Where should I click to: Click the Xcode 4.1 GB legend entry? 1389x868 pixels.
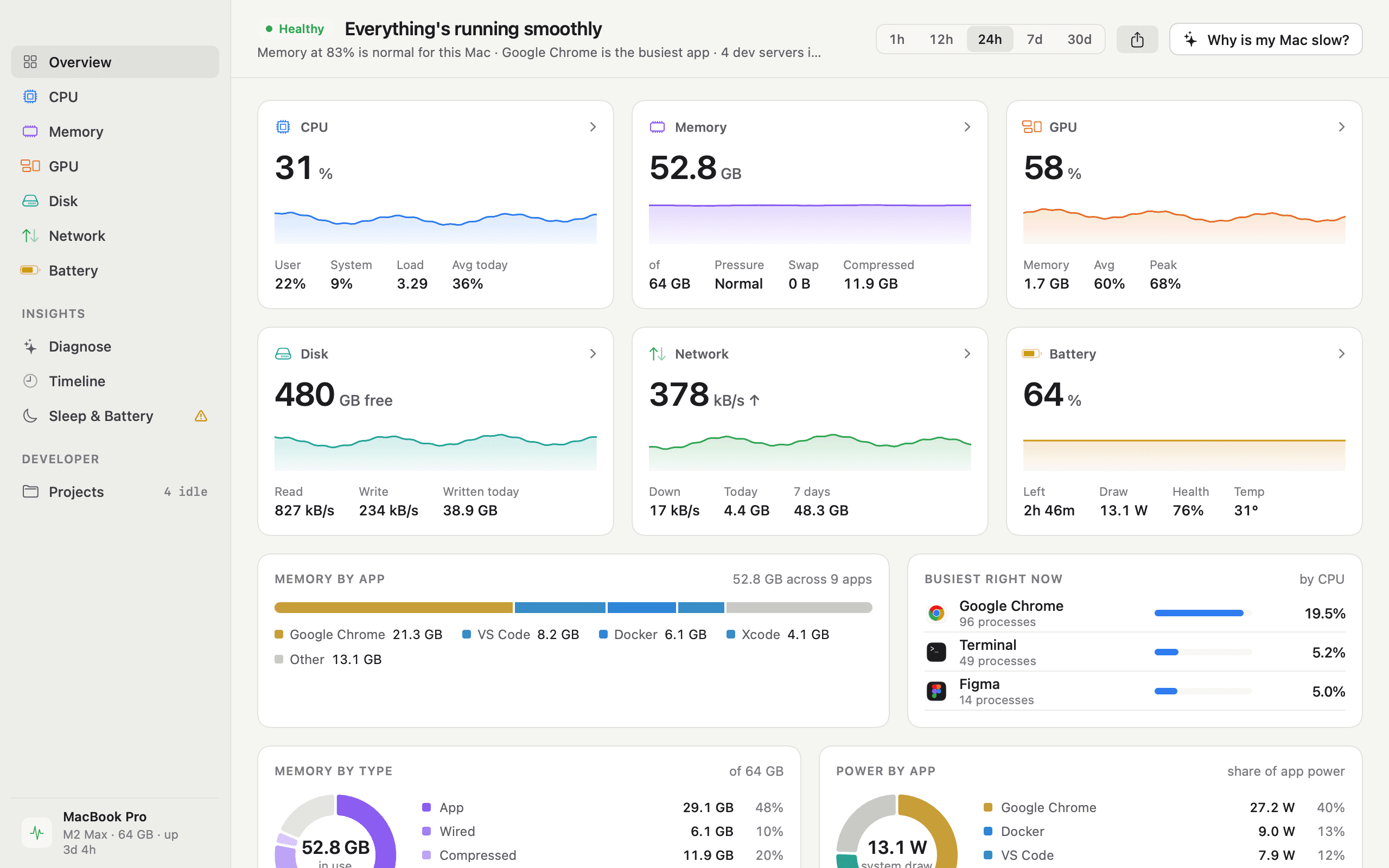click(x=778, y=634)
